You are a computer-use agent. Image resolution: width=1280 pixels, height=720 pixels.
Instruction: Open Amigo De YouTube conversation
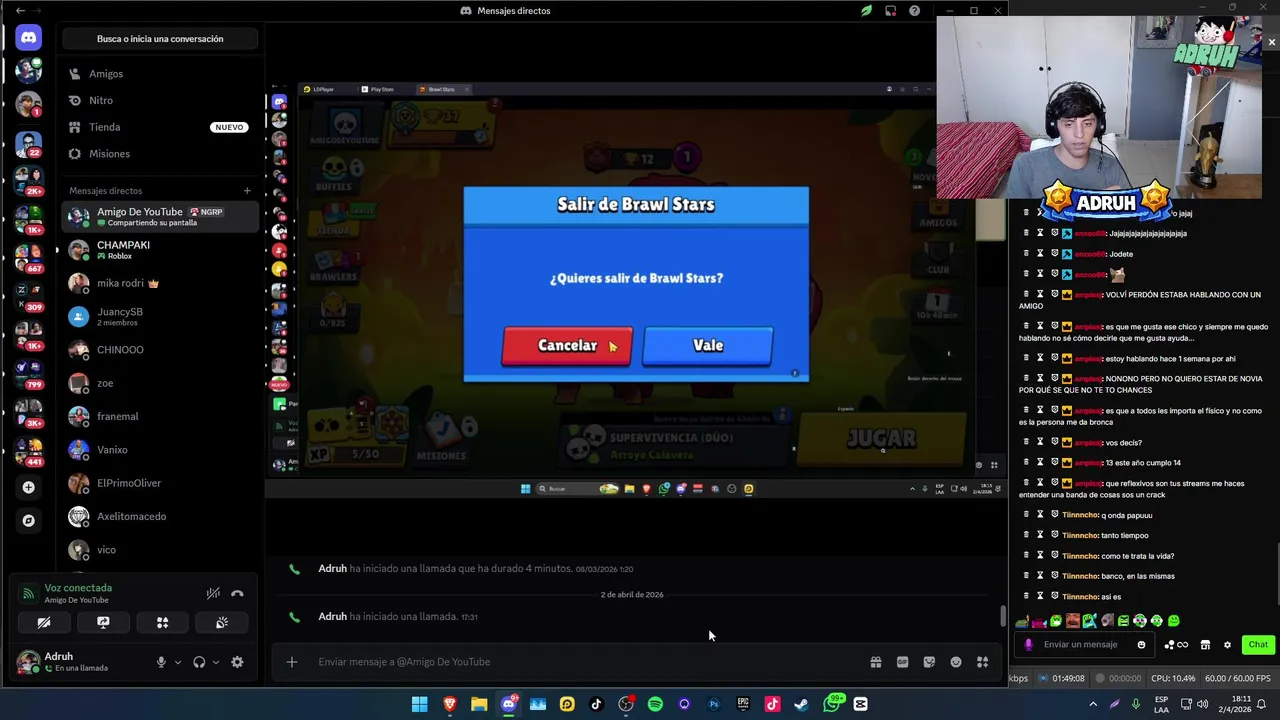[160, 216]
